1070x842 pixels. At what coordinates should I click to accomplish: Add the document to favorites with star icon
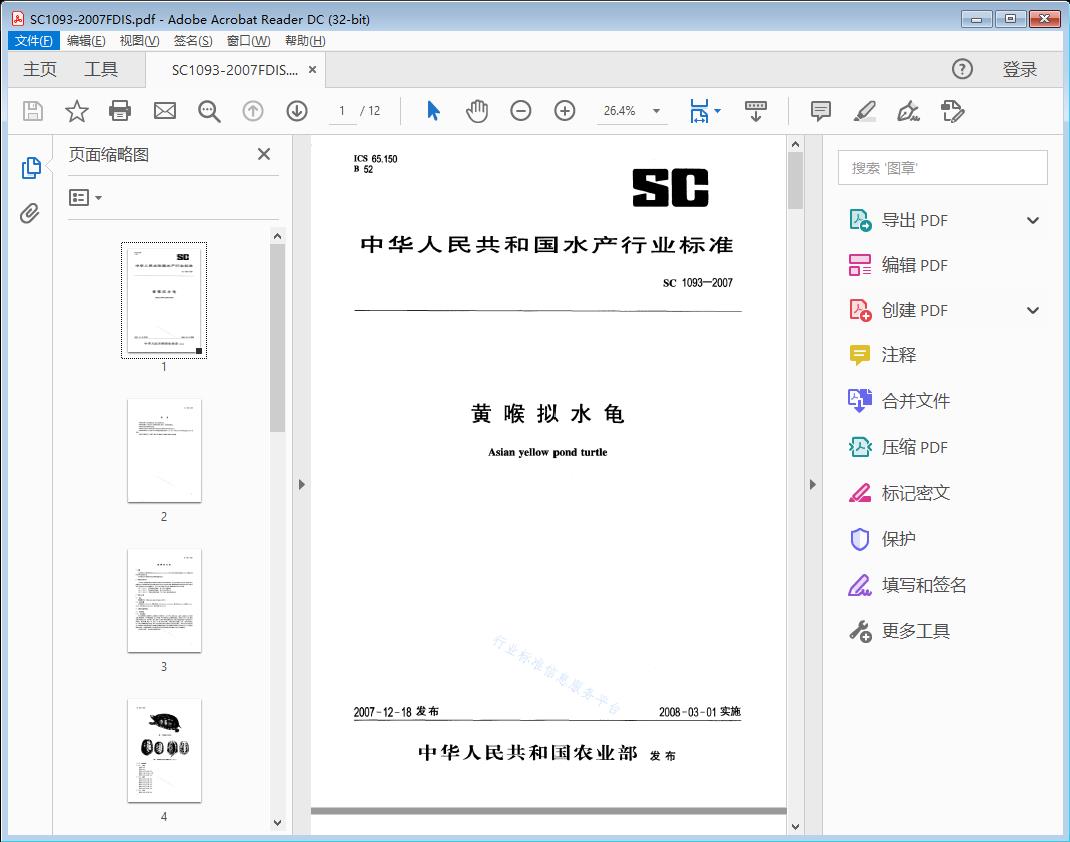click(x=76, y=111)
